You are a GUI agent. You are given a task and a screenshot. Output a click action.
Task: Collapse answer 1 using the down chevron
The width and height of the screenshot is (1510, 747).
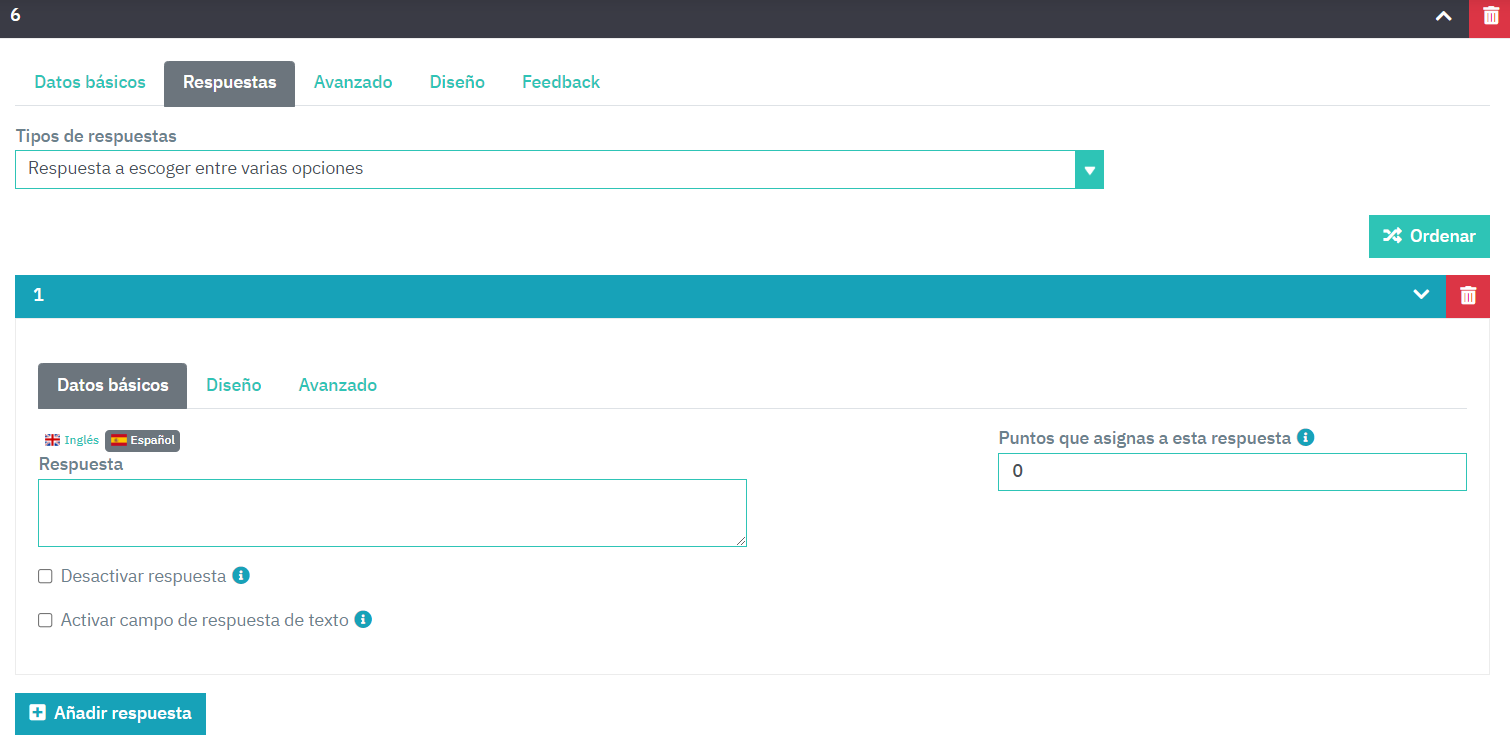coord(1421,295)
